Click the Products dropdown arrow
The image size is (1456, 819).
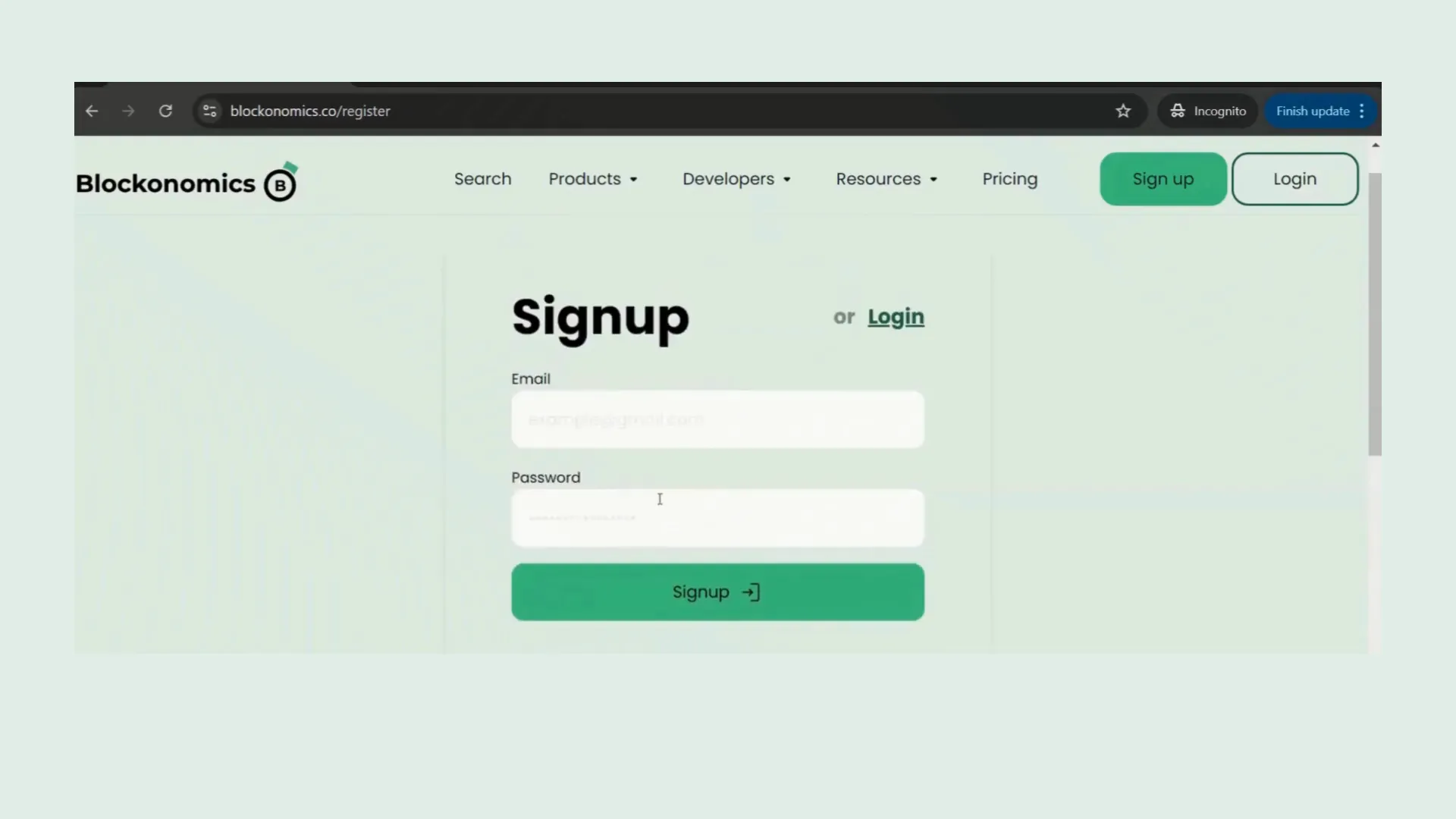(635, 180)
